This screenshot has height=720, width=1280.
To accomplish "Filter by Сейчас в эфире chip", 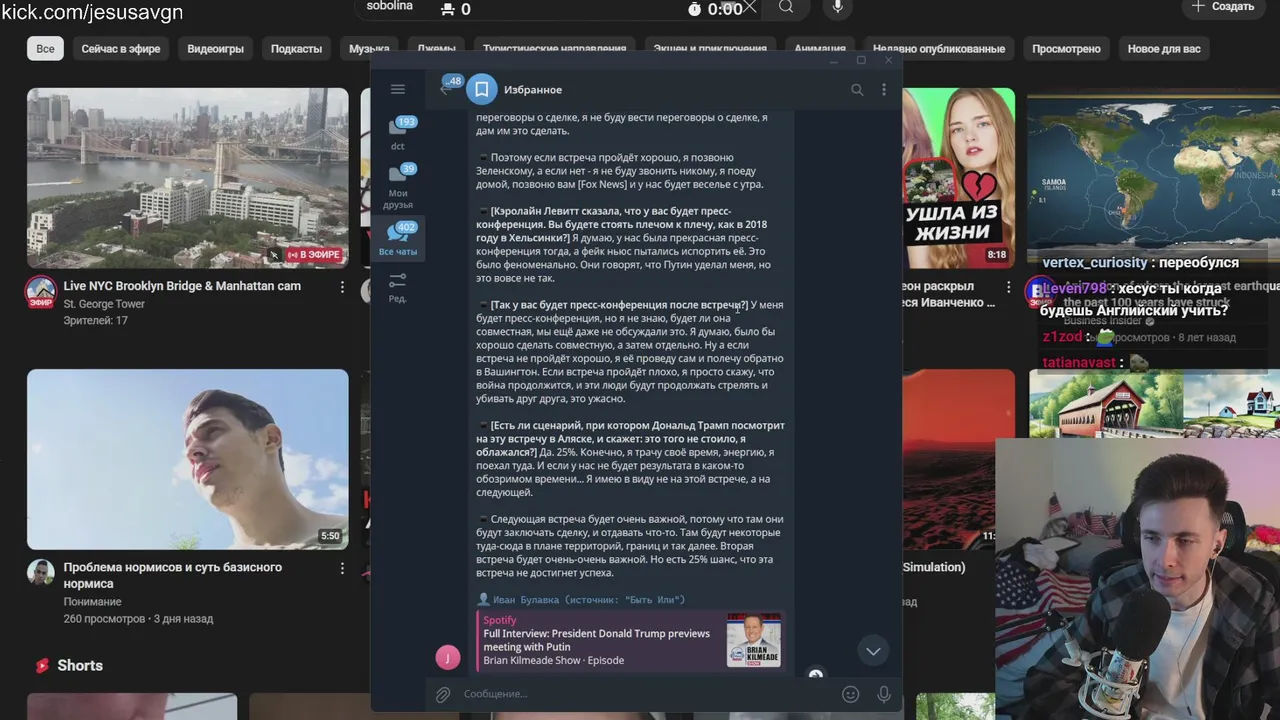I will click(121, 49).
